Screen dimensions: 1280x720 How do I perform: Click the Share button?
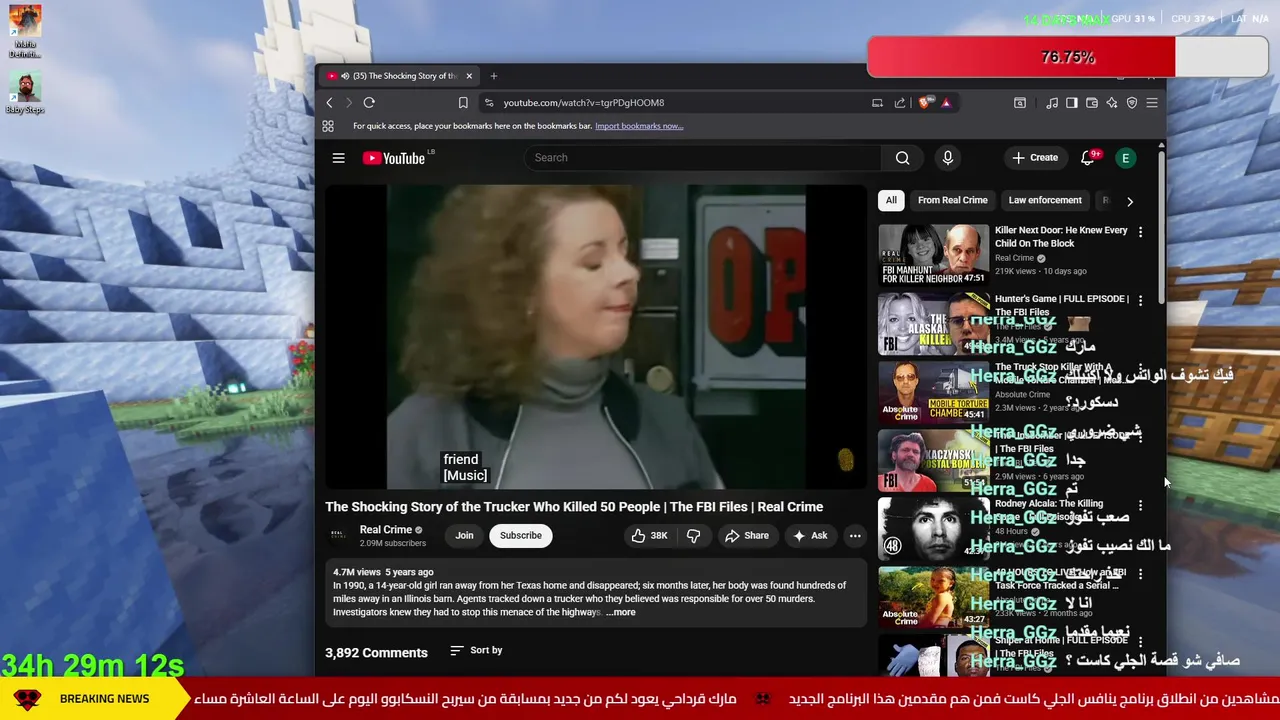[747, 536]
